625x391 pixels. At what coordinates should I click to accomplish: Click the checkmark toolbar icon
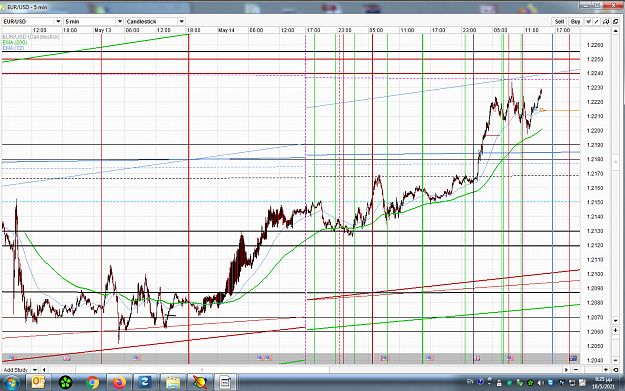[x=588, y=22]
